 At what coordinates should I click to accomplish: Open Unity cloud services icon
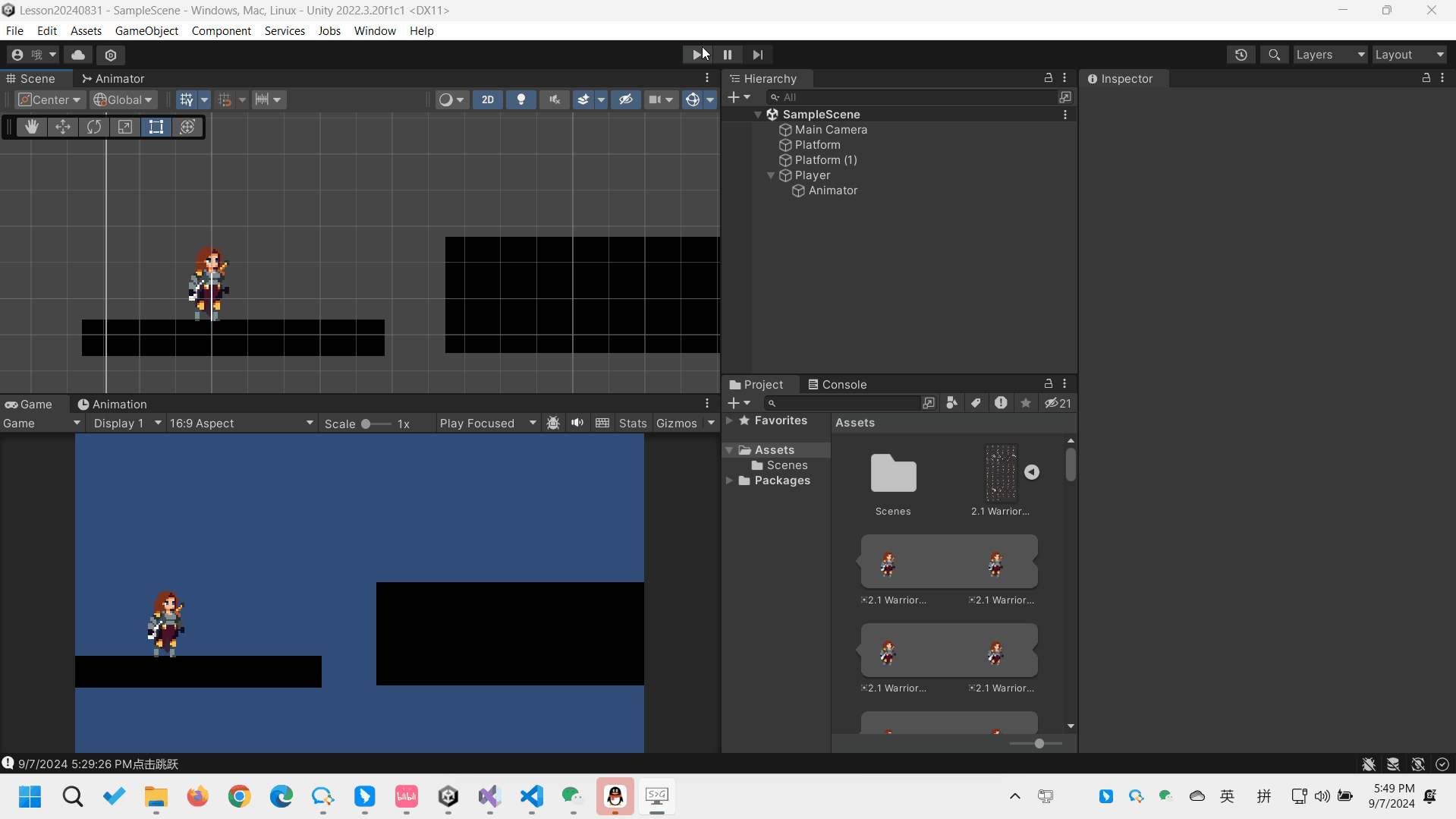point(78,55)
